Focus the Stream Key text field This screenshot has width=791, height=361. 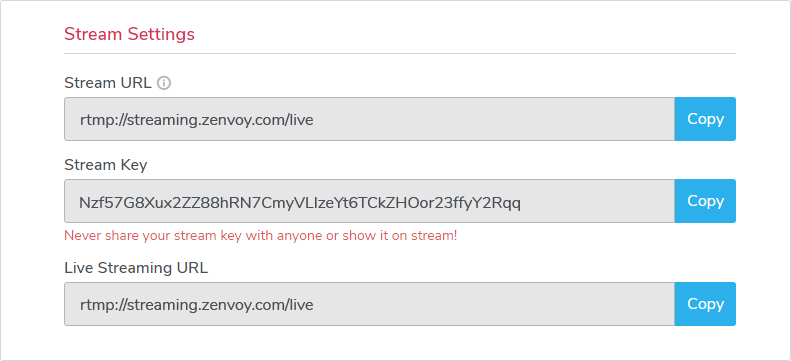(x=369, y=201)
